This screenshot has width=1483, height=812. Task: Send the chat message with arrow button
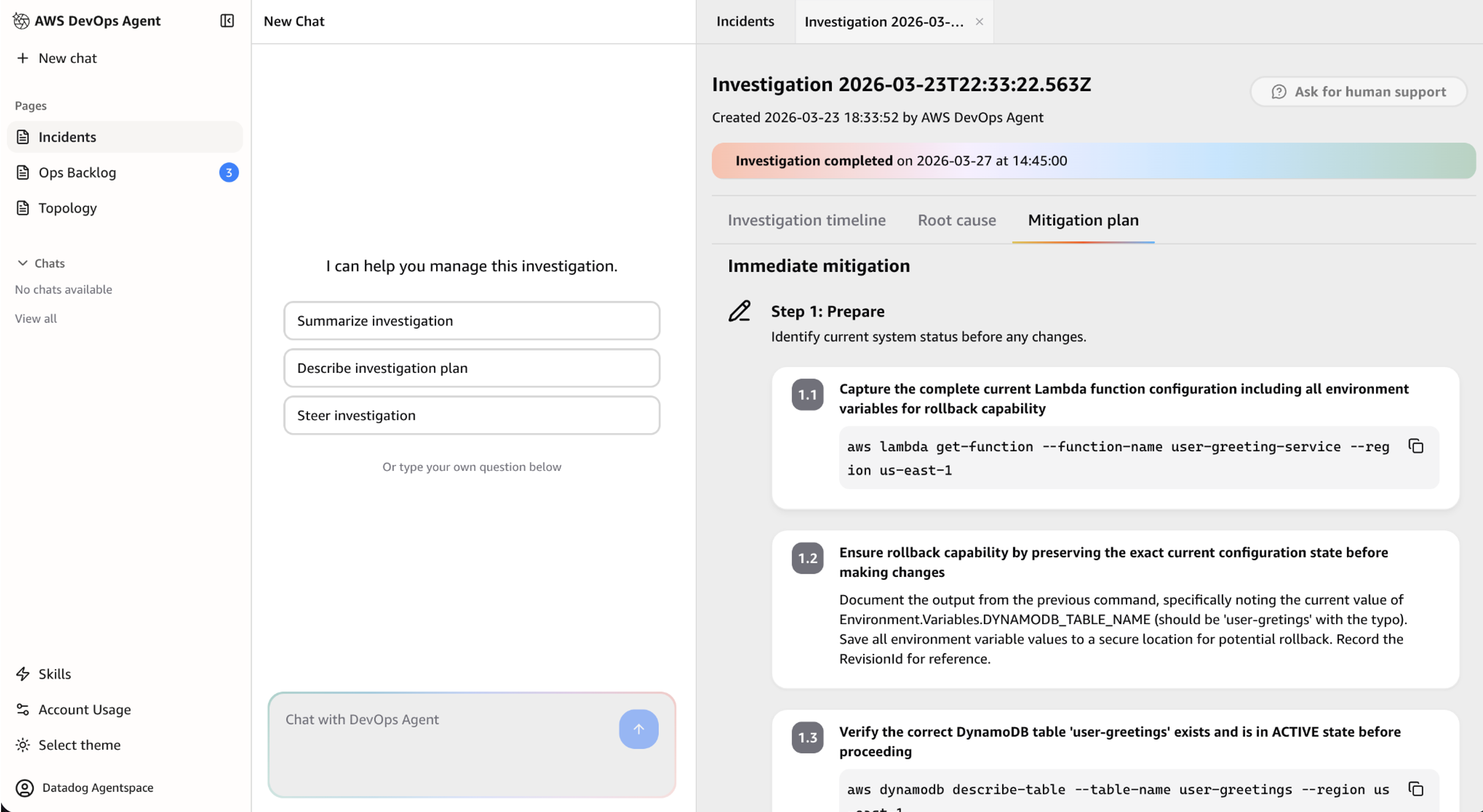(x=639, y=729)
